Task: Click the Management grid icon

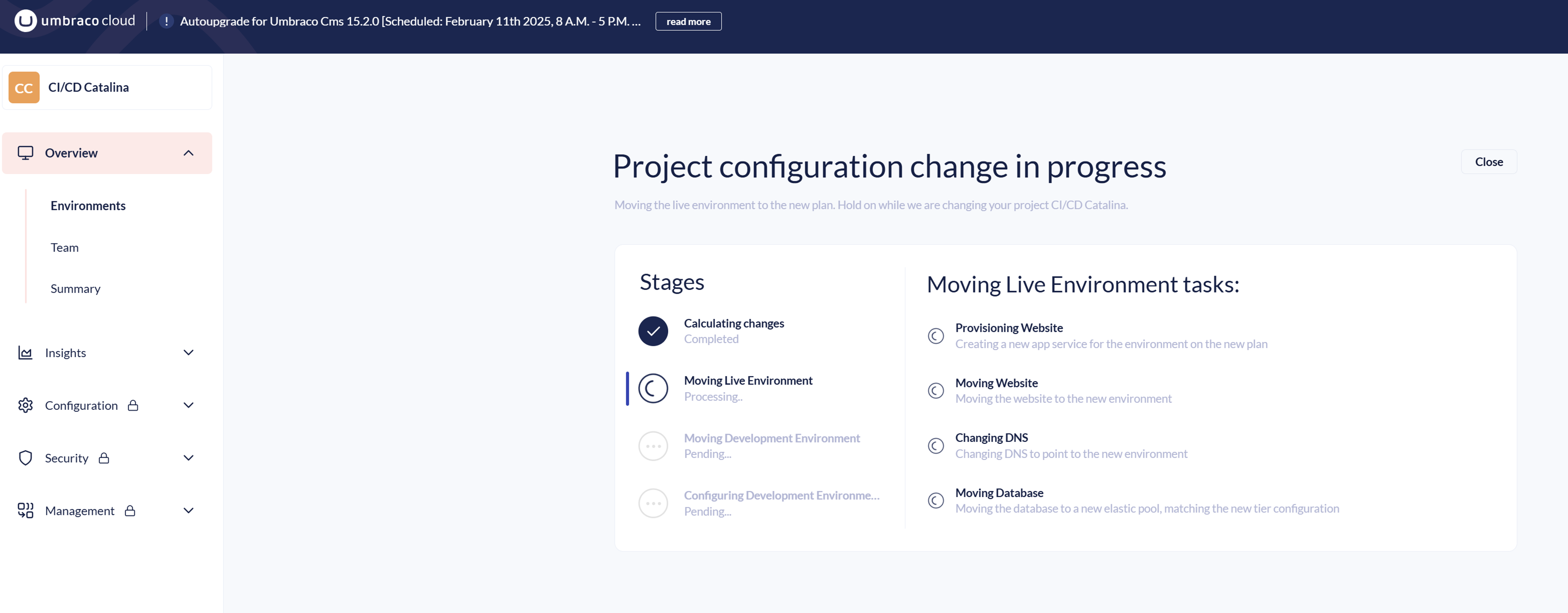Action: (x=25, y=511)
